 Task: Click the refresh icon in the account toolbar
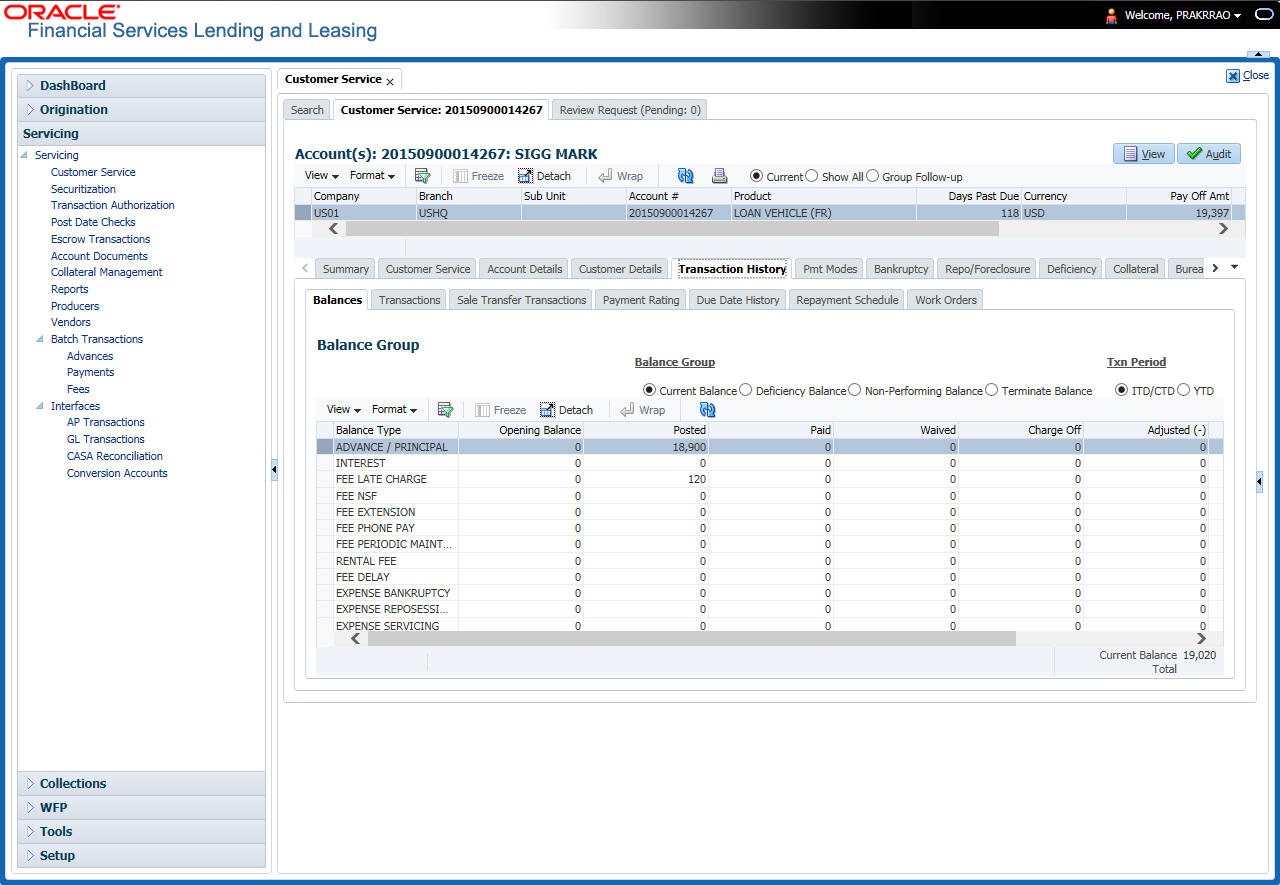click(685, 176)
